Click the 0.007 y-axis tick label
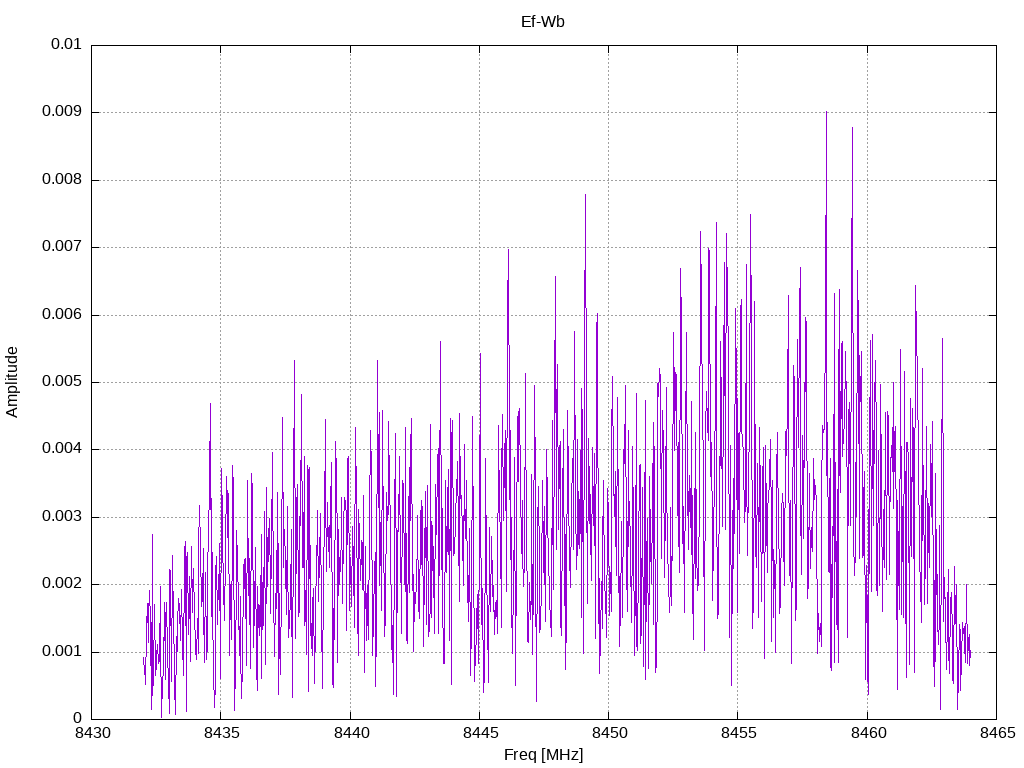The width and height of the screenshot is (1024, 768). point(62,246)
